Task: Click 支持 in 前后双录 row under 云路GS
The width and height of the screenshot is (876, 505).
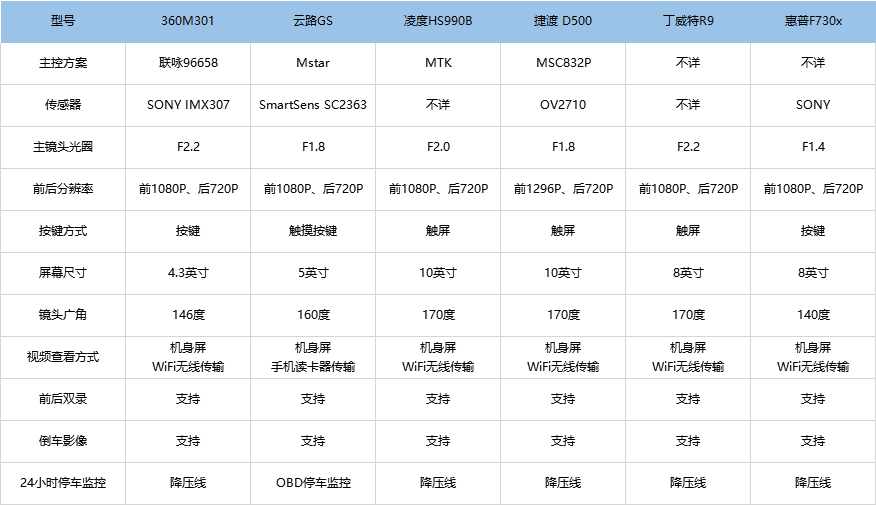Action: point(313,399)
